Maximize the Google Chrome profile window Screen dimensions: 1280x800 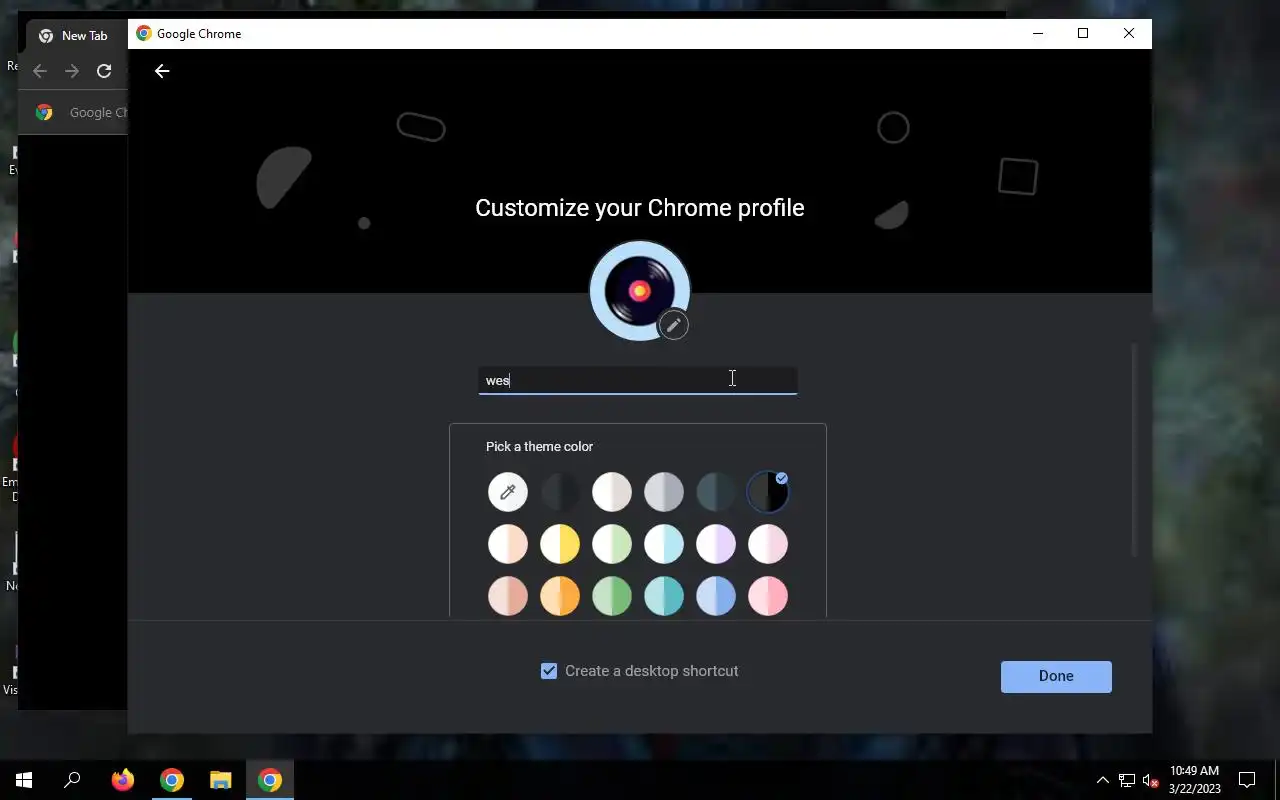pos(1083,33)
